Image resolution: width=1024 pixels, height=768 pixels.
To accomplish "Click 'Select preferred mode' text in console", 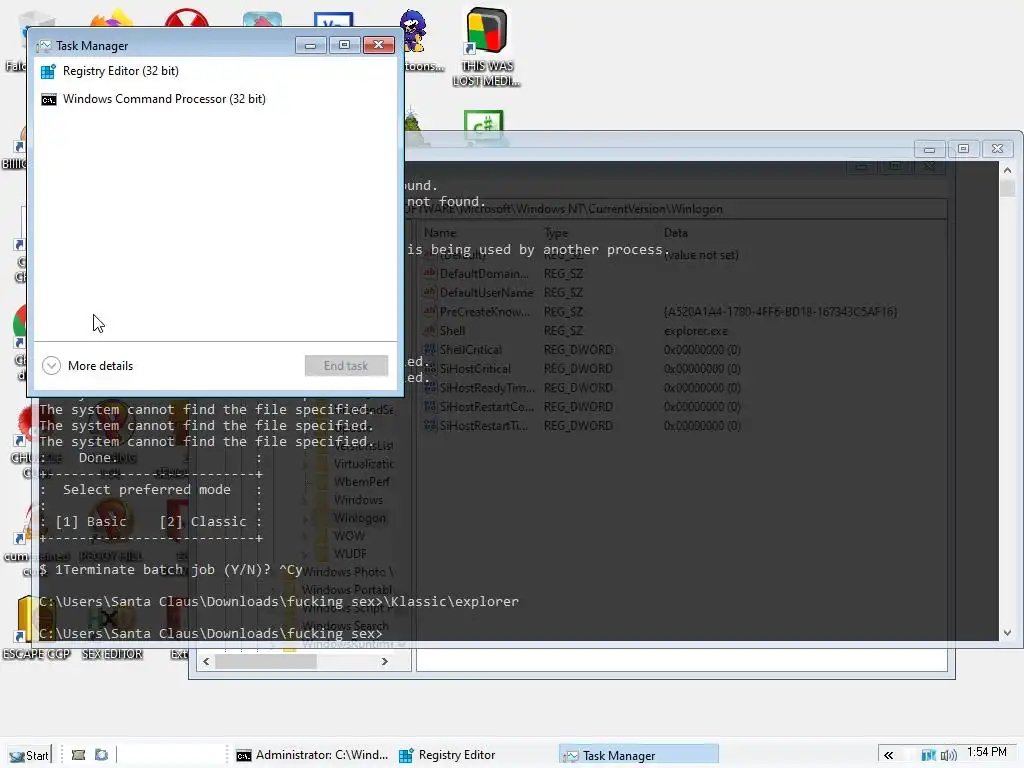I will 147,489.
